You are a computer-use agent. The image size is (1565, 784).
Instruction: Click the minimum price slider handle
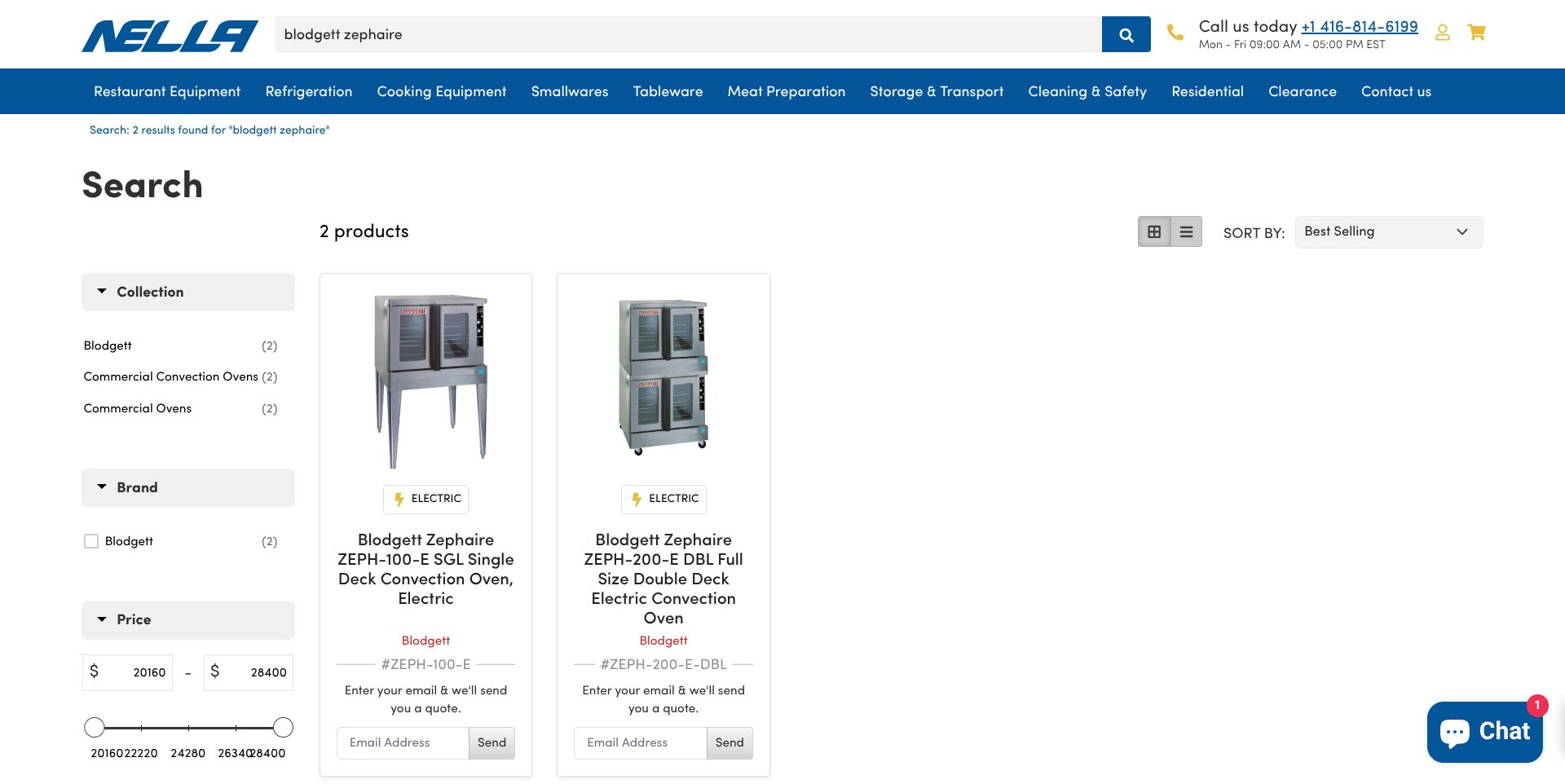[95, 727]
